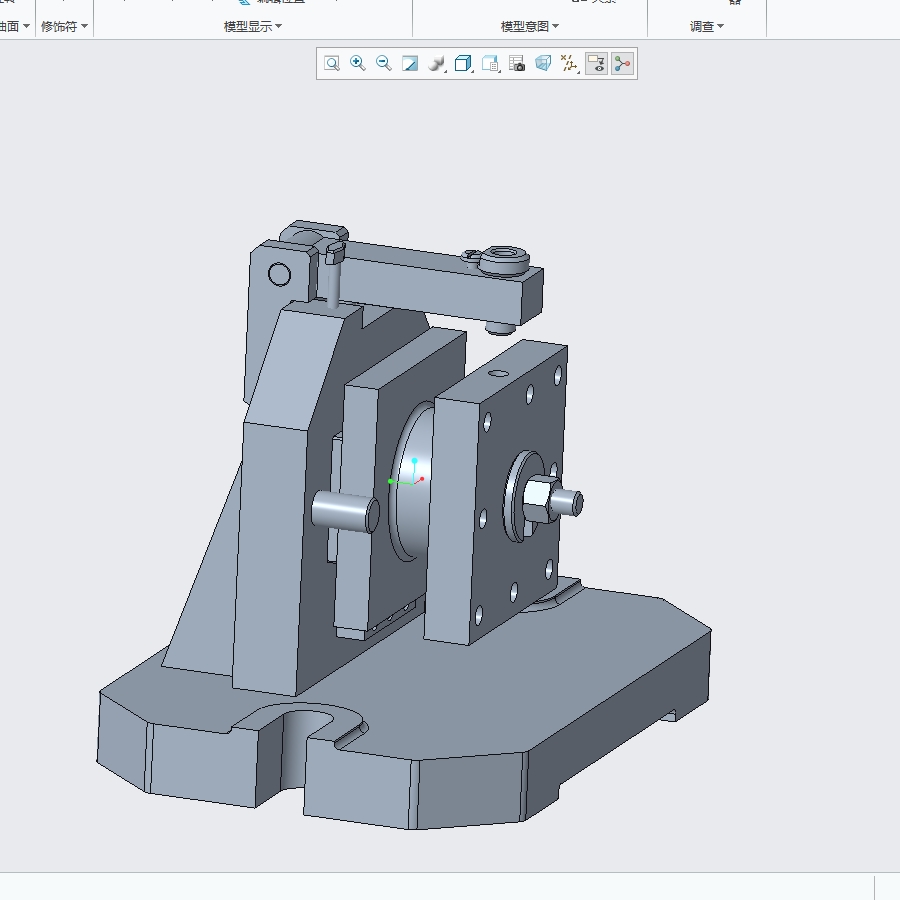Open the 曲面 group menu at left edge
This screenshot has height=900, width=900.
tap(14, 27)
